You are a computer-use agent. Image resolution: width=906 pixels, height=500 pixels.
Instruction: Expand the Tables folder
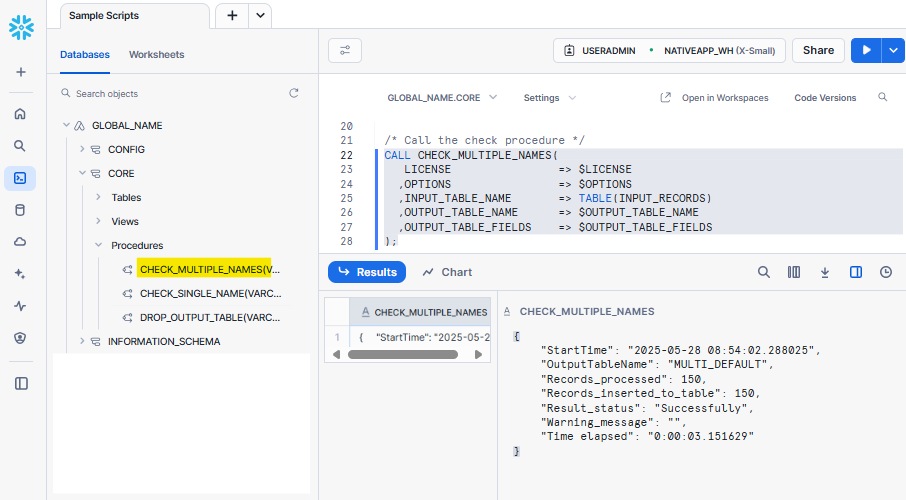(x=98, y=197)
